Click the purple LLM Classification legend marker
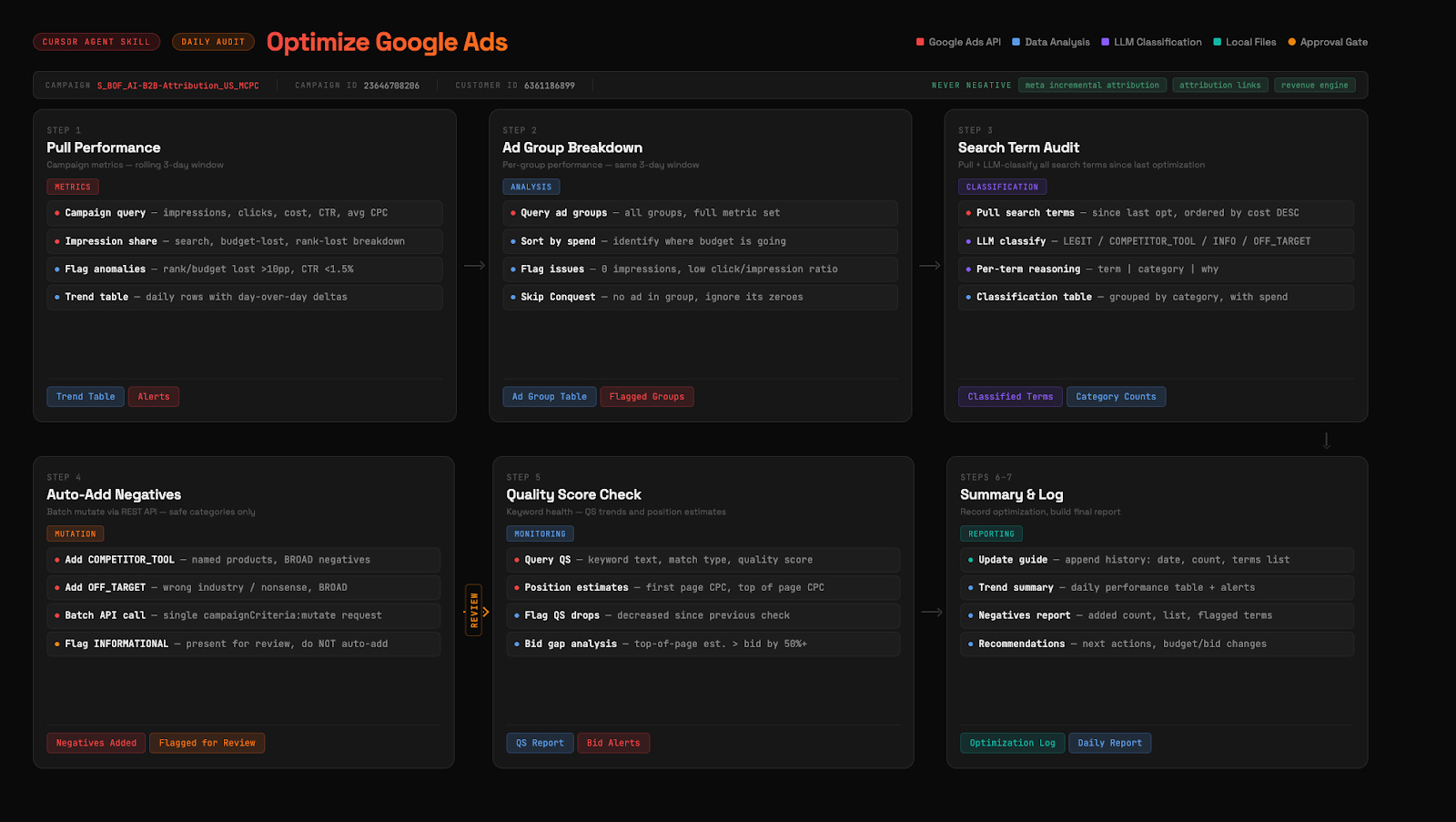This screenshot has width=1456, height=822. pyautogui.click(x=1104, y=41)
